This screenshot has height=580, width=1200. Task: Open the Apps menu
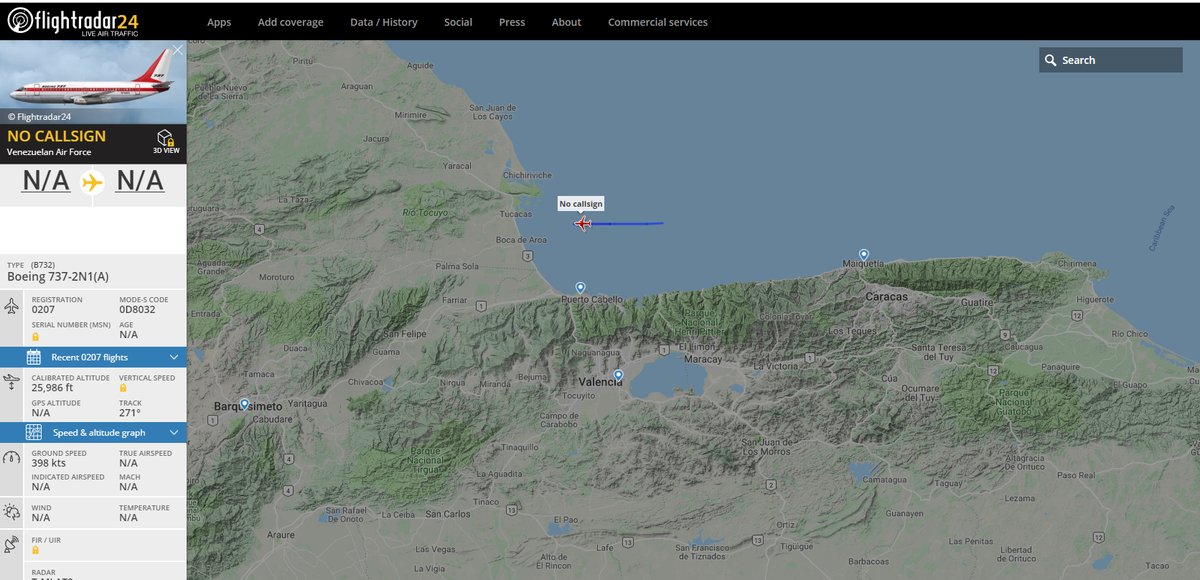[219, 22]
